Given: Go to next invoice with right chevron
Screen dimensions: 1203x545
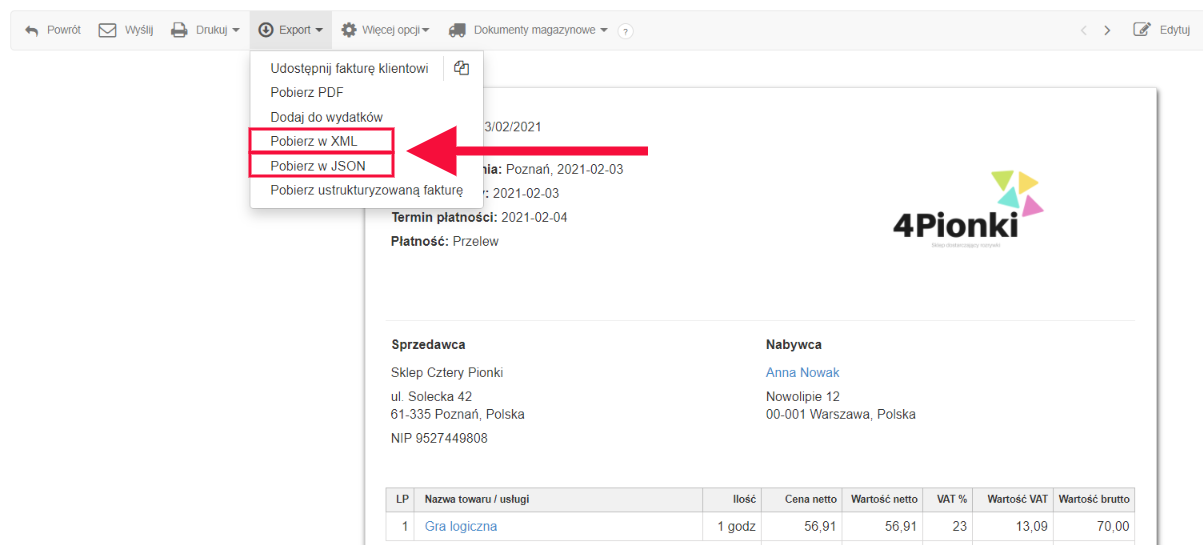Looking at the screenshot, I should [1107, 30].
